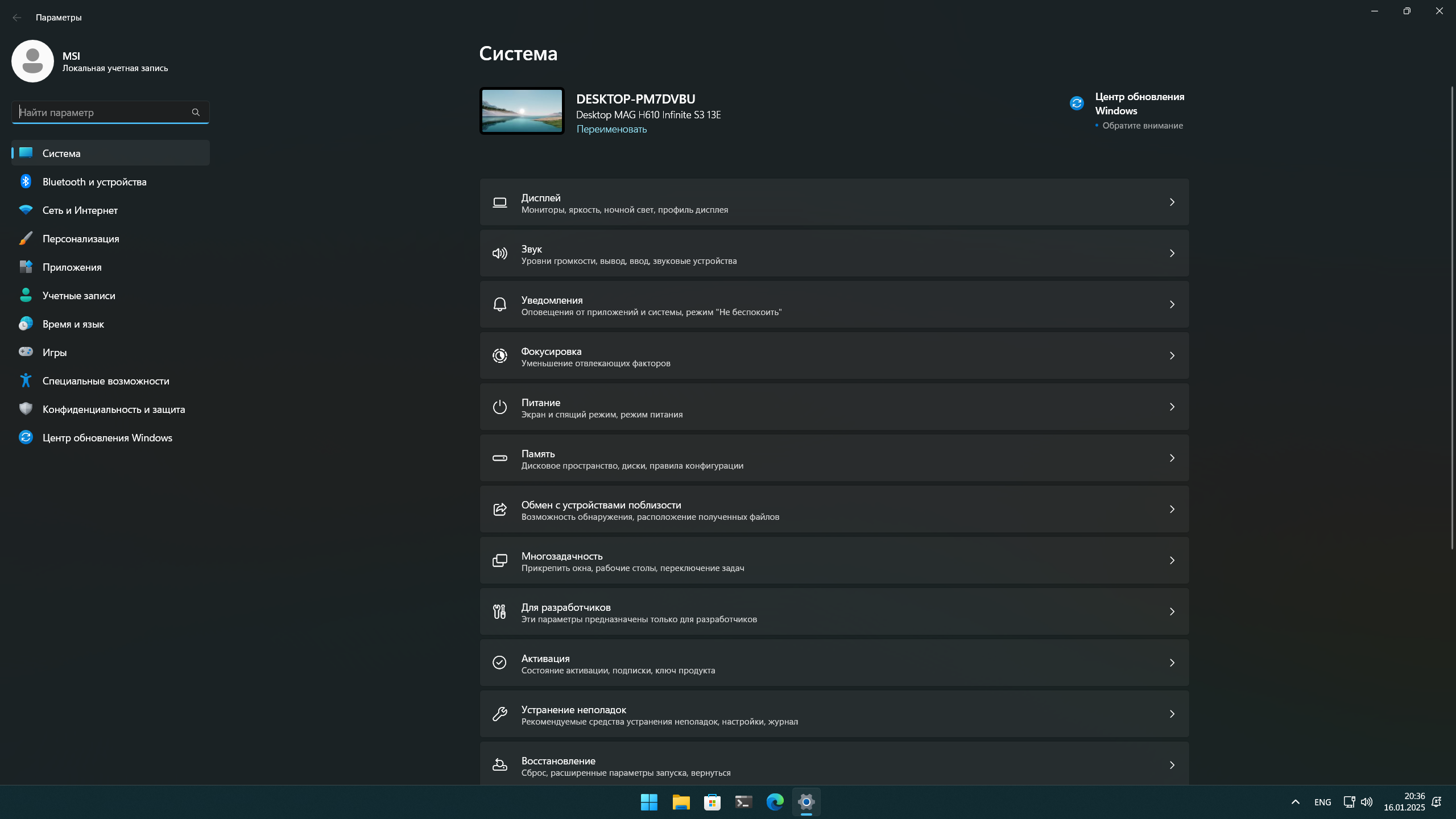Screen dimensions: 1456x819
Task: Open chevron on the Активация row
Action: click(1172, 663)
